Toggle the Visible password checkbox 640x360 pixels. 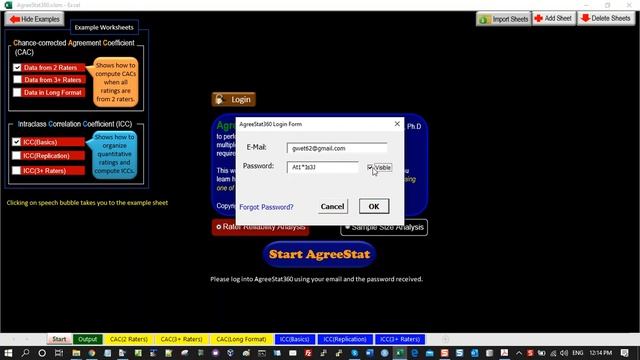click(x=370, y=167)
